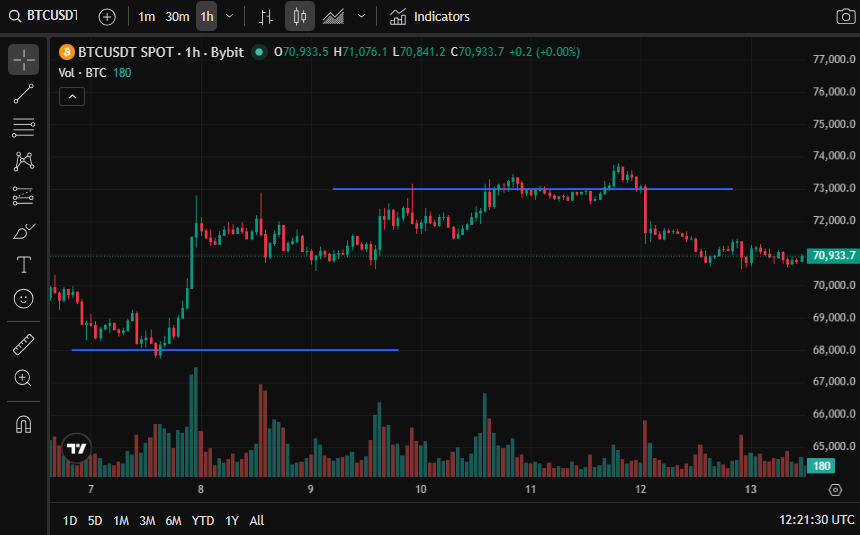860x535 pixels.
Task: Set the range to All
Action: pyautogui.click(x=257, y=521)
